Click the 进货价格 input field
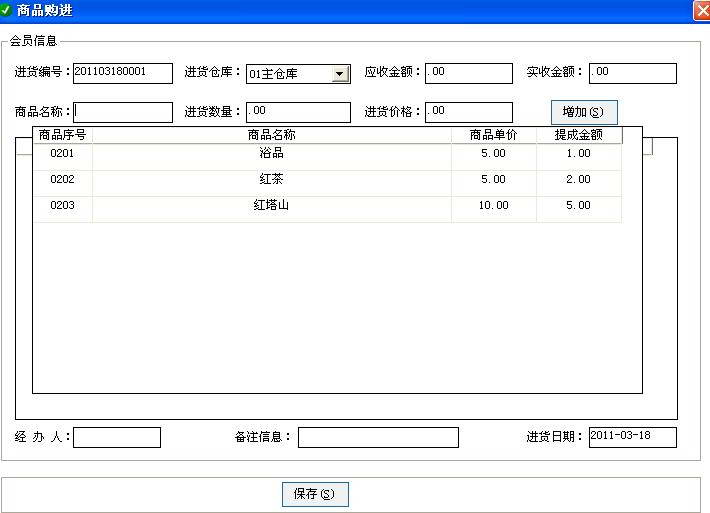The width and height of the screenshot is (710, 513). pyautogui.click(x=469, y=112)
